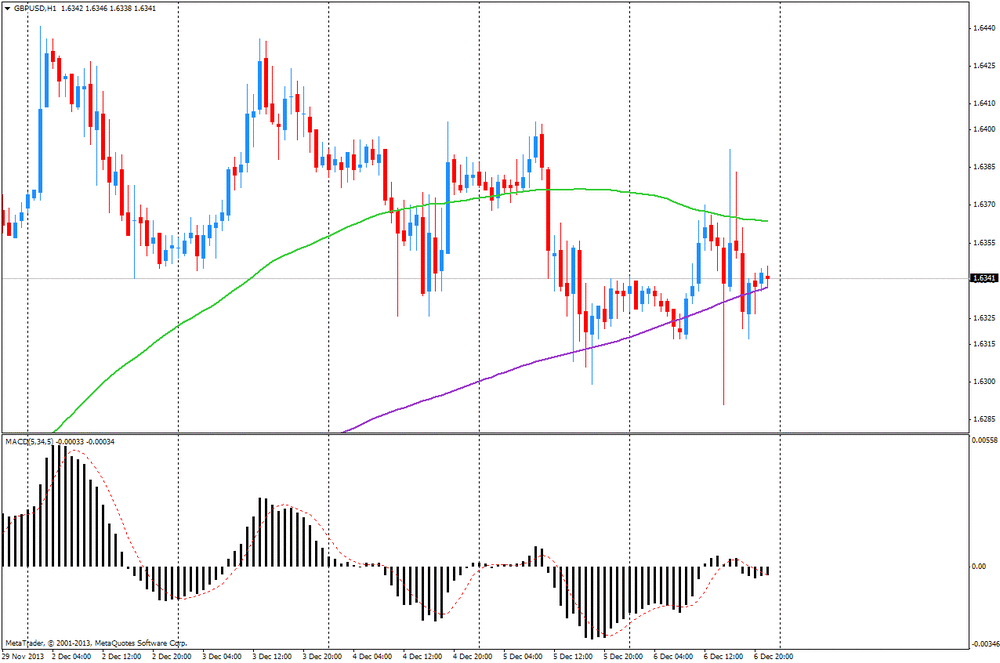This screenshot has width=1000, height=663.
Task: Click the highlighted 1.6341 current price tag
Action: pos(983,278)
